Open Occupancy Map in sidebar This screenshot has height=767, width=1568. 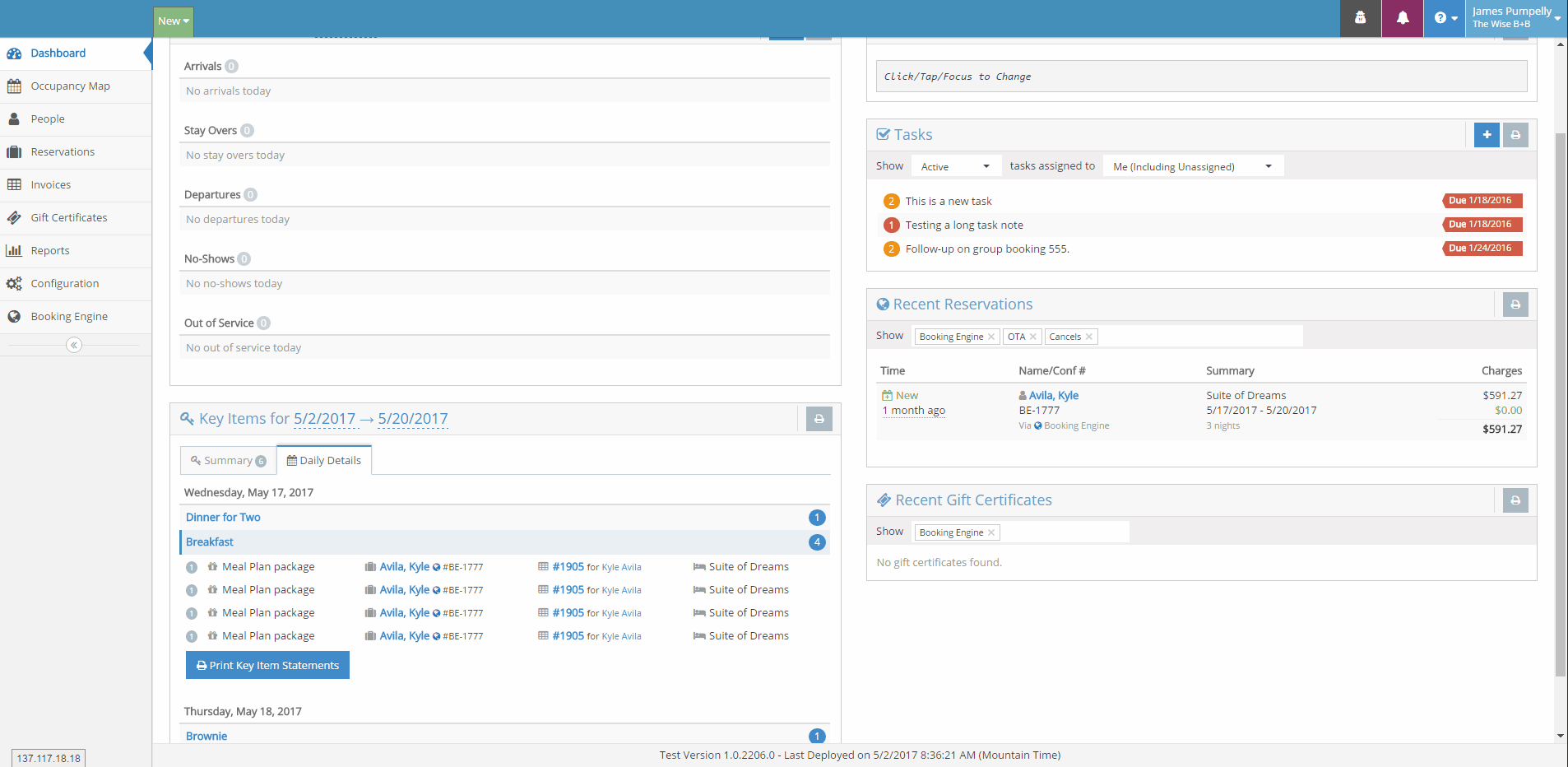click(x=74, y=86)
